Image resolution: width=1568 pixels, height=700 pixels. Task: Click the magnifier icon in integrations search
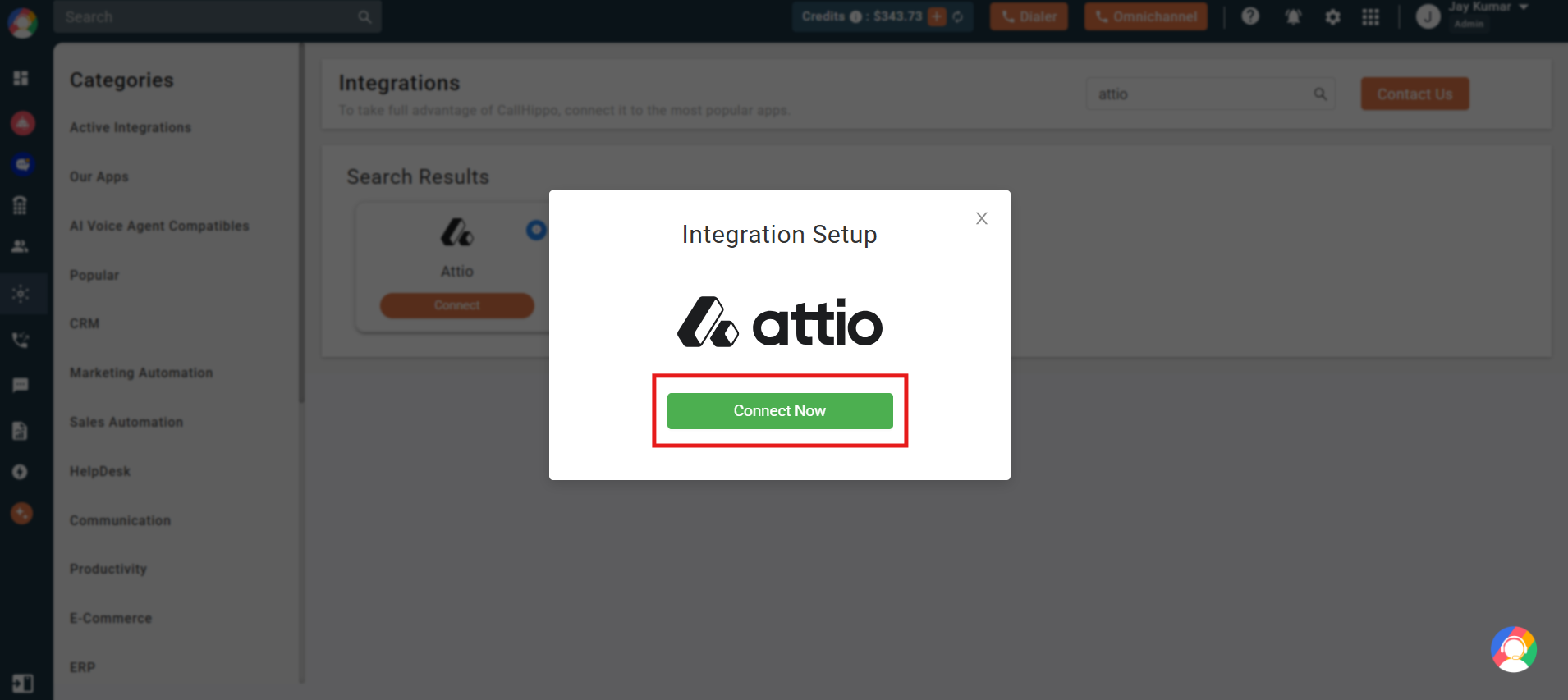[1320, 94]
